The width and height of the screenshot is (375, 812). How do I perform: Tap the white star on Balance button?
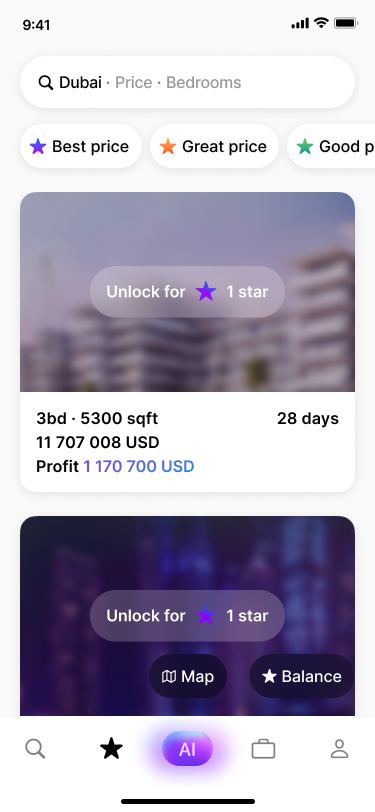click(x=269, y=676)
